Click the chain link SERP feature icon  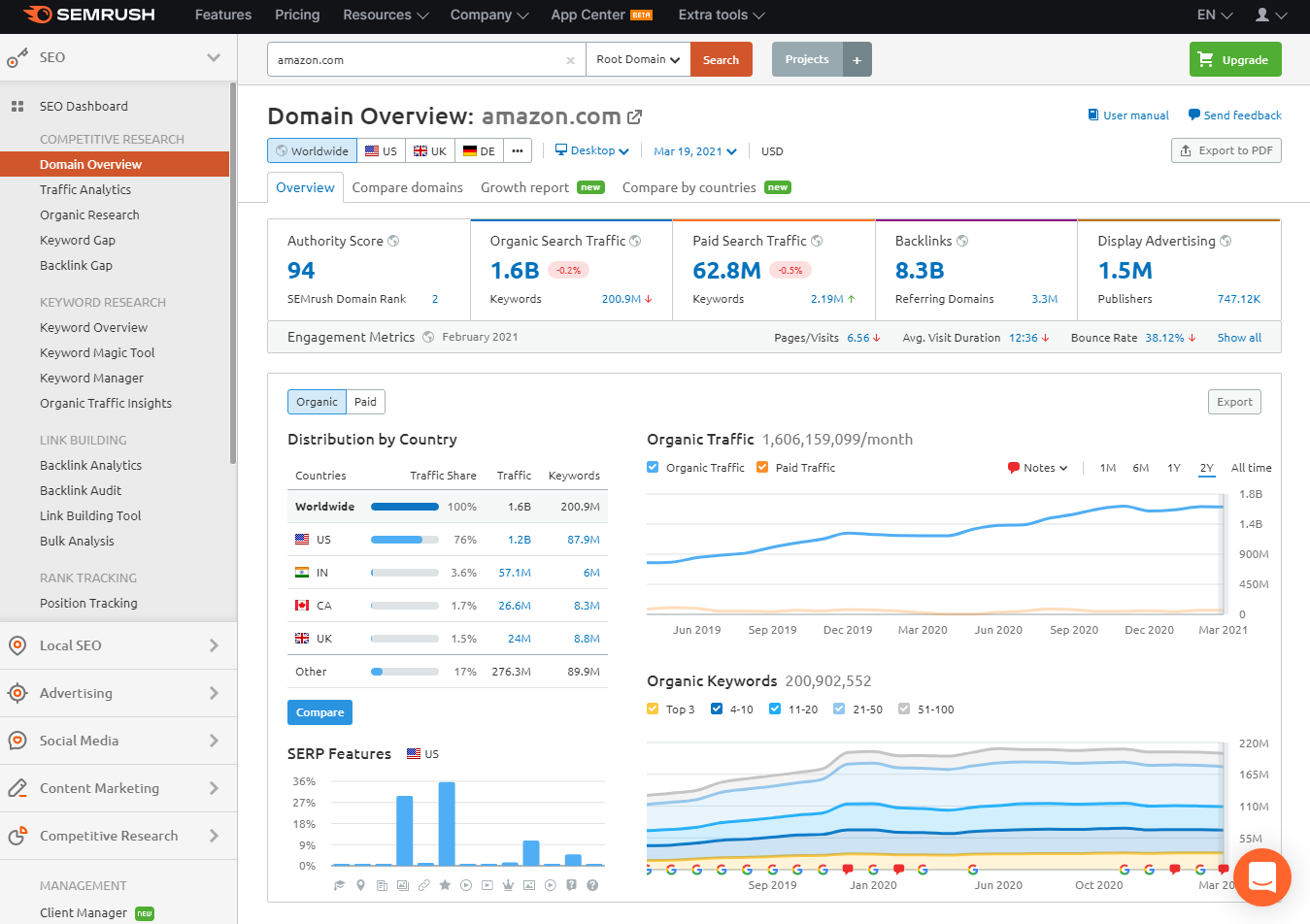click(423, 885)
